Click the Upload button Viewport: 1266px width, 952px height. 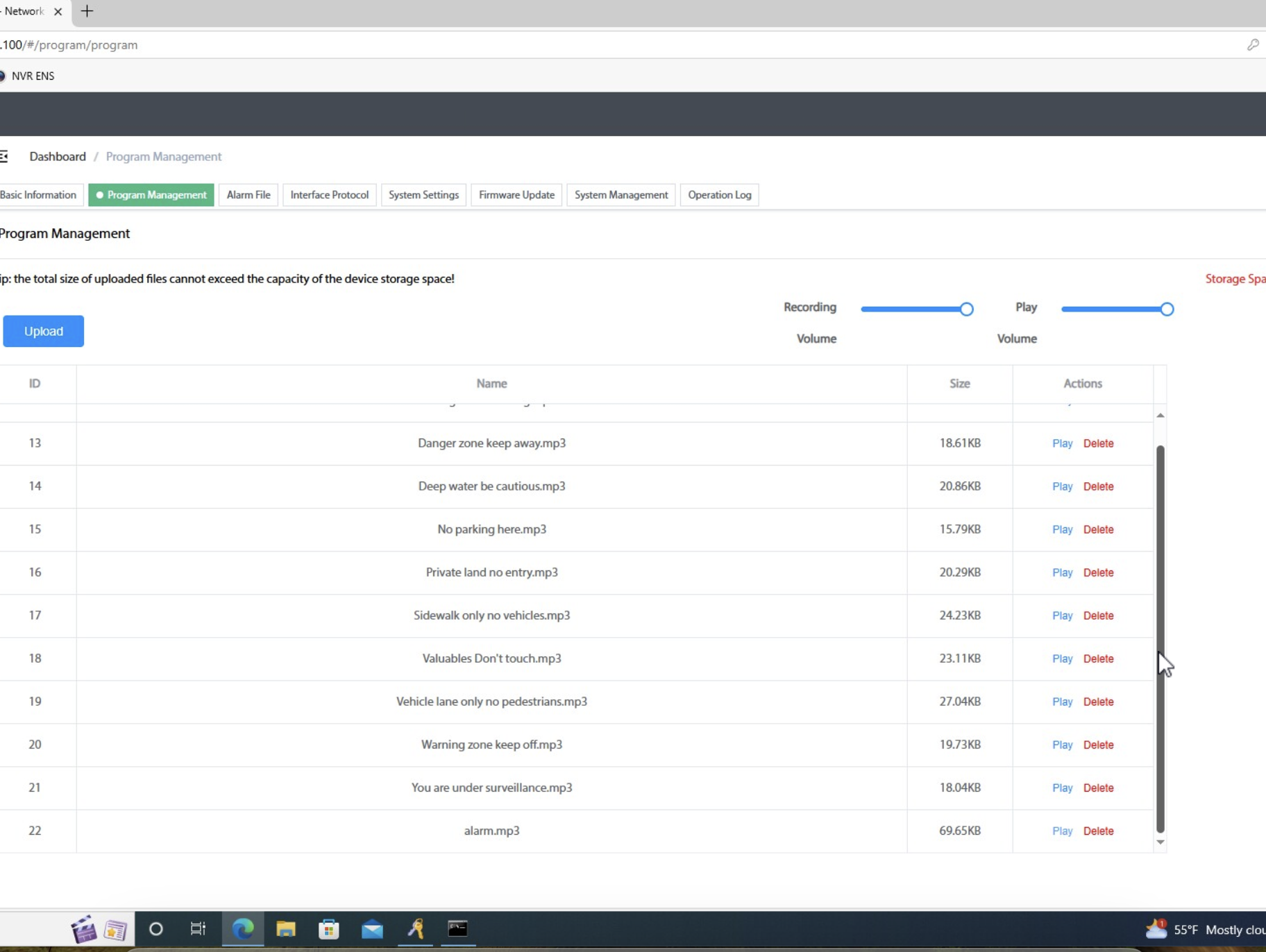coord(43,331)
